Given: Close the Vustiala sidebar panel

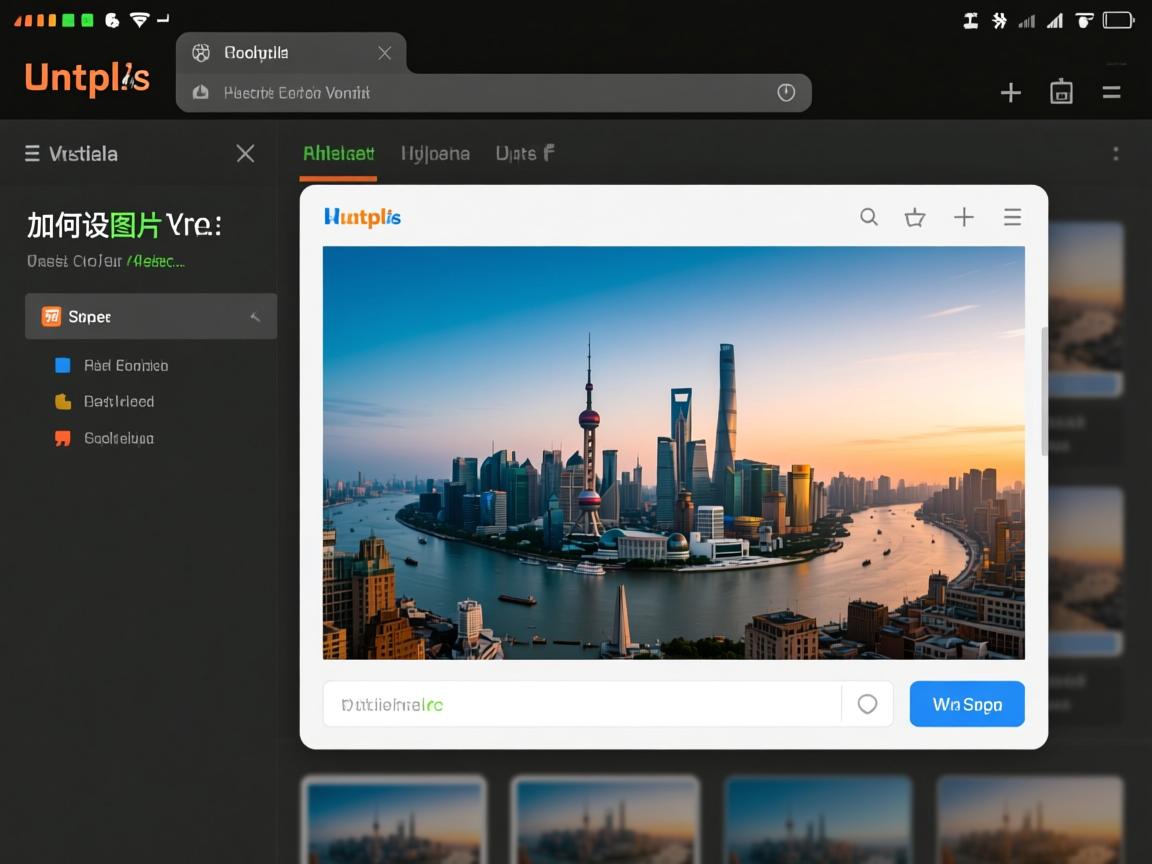Looking at the screenshot, I should coord(245,153).
